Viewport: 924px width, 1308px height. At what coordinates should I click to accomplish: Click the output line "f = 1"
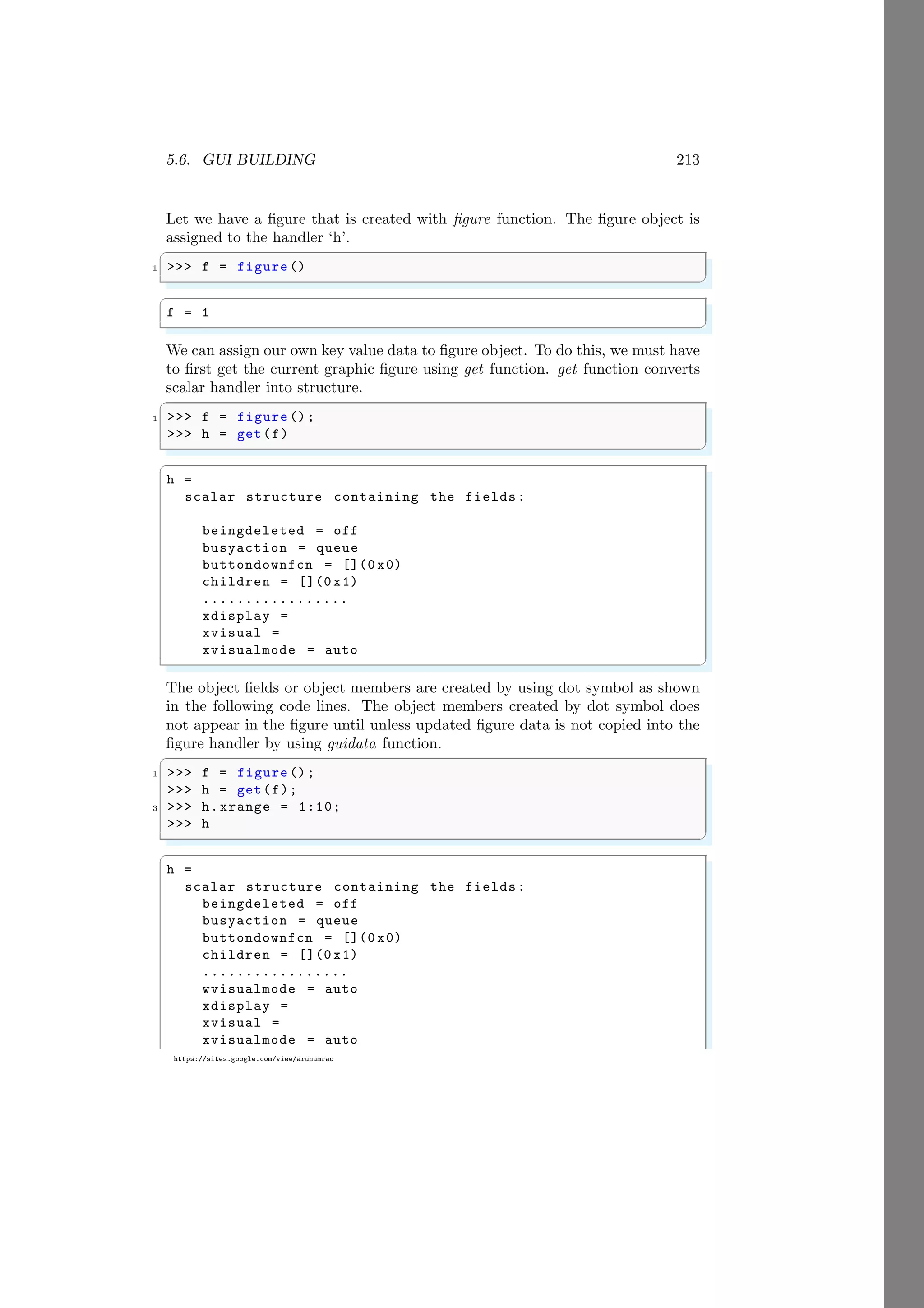coord(188,313)
